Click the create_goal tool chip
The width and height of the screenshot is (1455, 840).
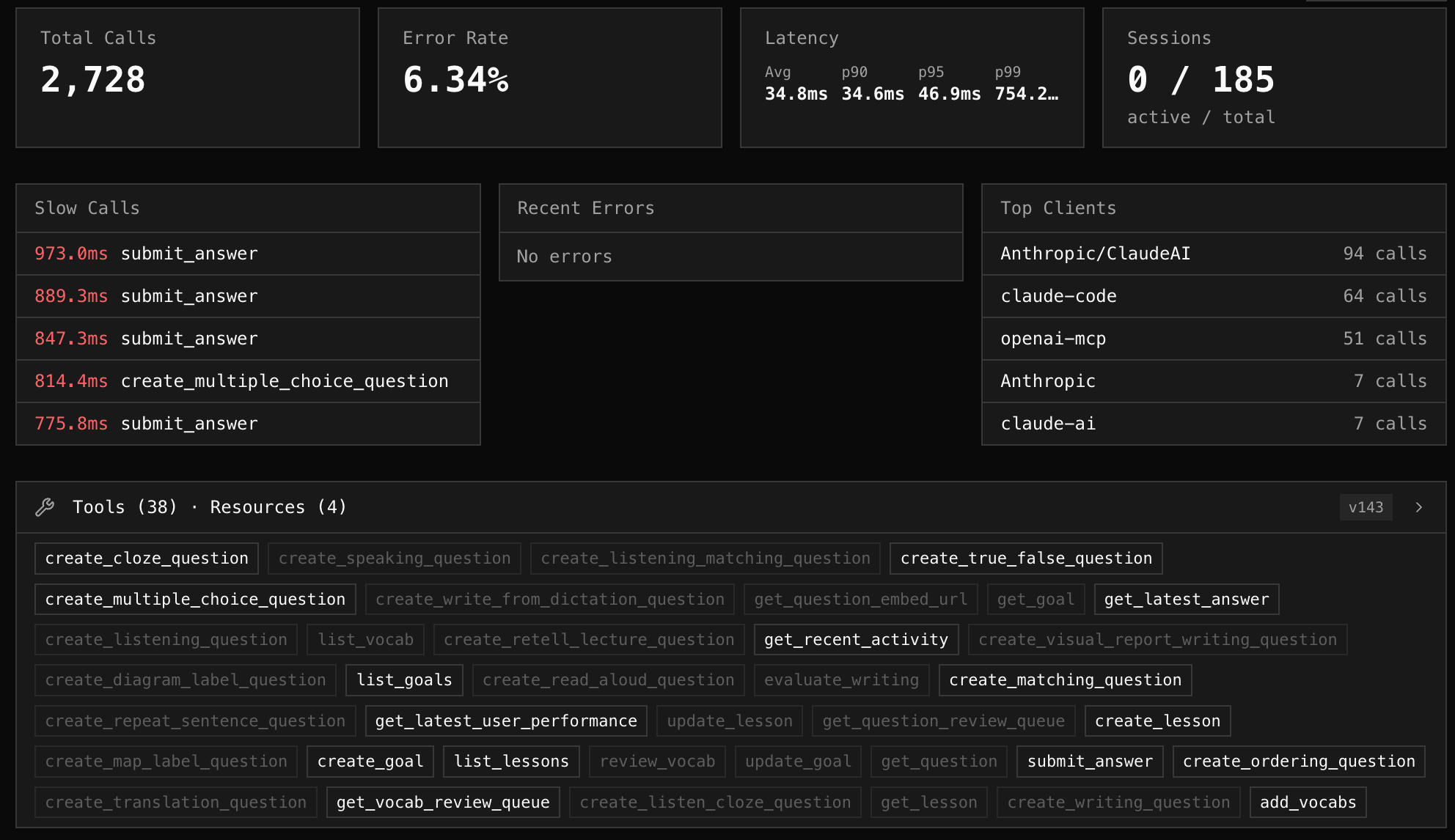(x=370, y=762)
